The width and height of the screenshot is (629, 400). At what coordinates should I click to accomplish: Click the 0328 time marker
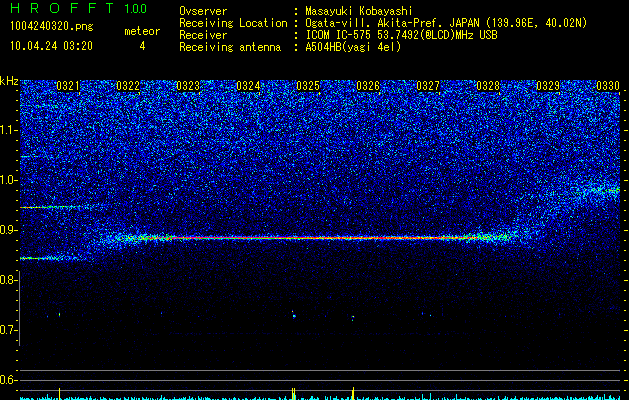click(x=488, y=86)
